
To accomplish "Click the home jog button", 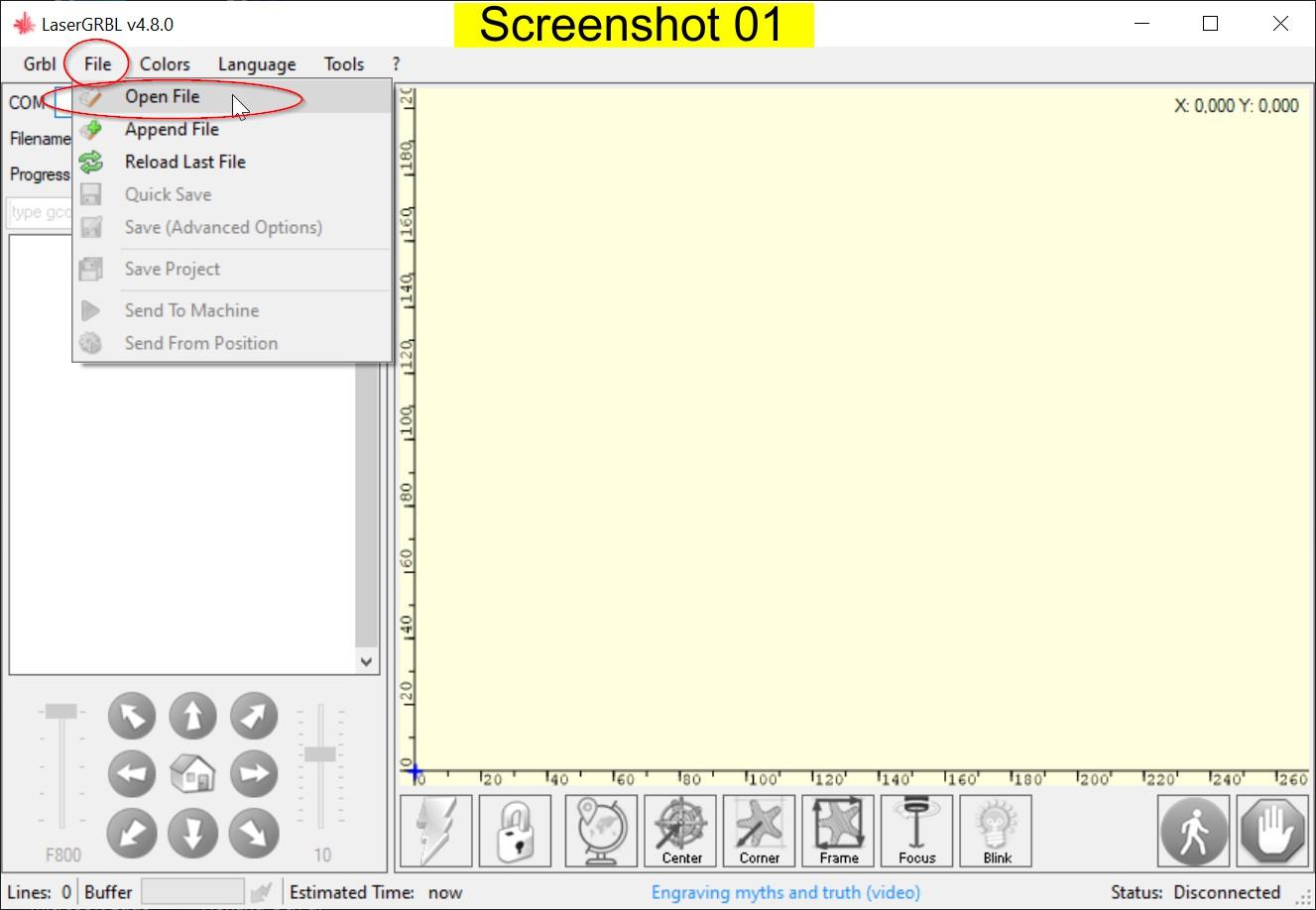I will pos(192,774).
